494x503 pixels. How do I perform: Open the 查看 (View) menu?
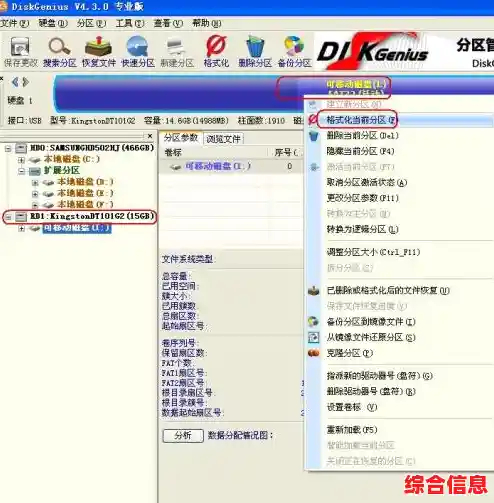point(168,23)
